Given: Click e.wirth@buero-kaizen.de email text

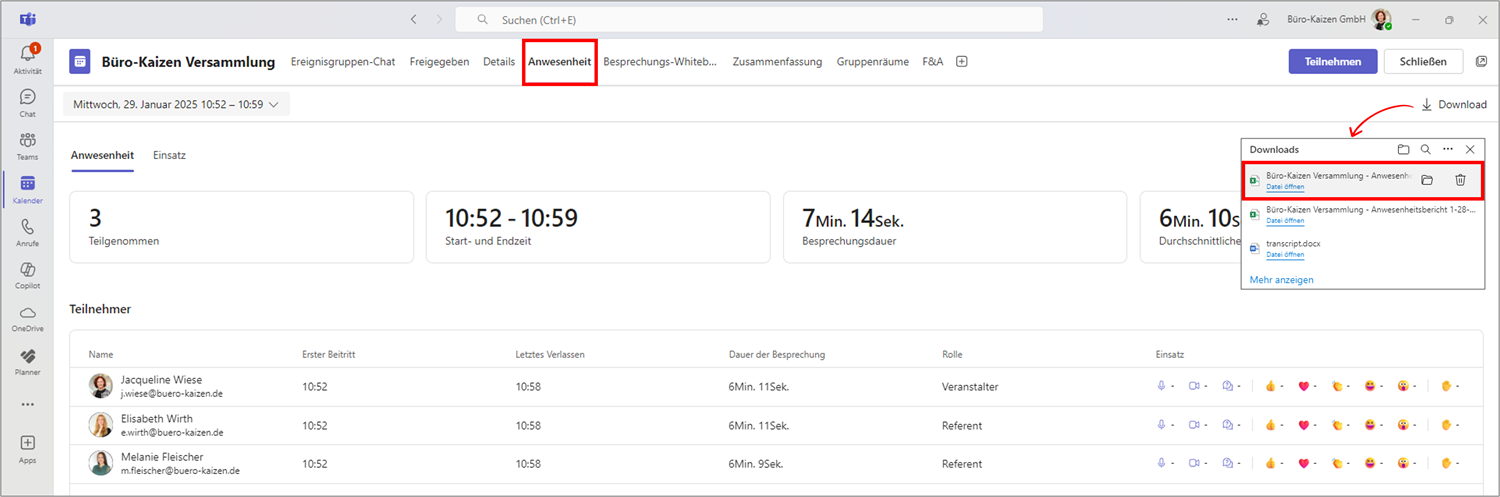Looking at the screenshot, I should tap(172, 432).
